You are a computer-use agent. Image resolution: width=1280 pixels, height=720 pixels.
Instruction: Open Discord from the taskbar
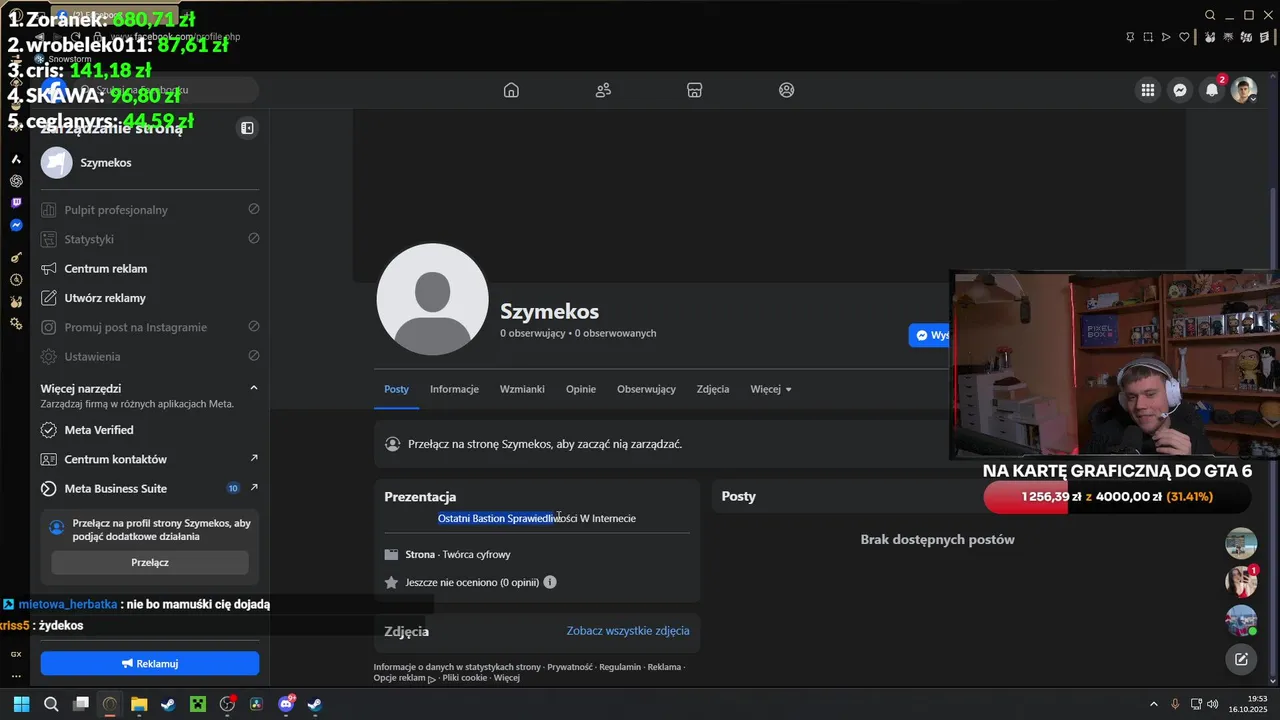[x=286, y=704]
